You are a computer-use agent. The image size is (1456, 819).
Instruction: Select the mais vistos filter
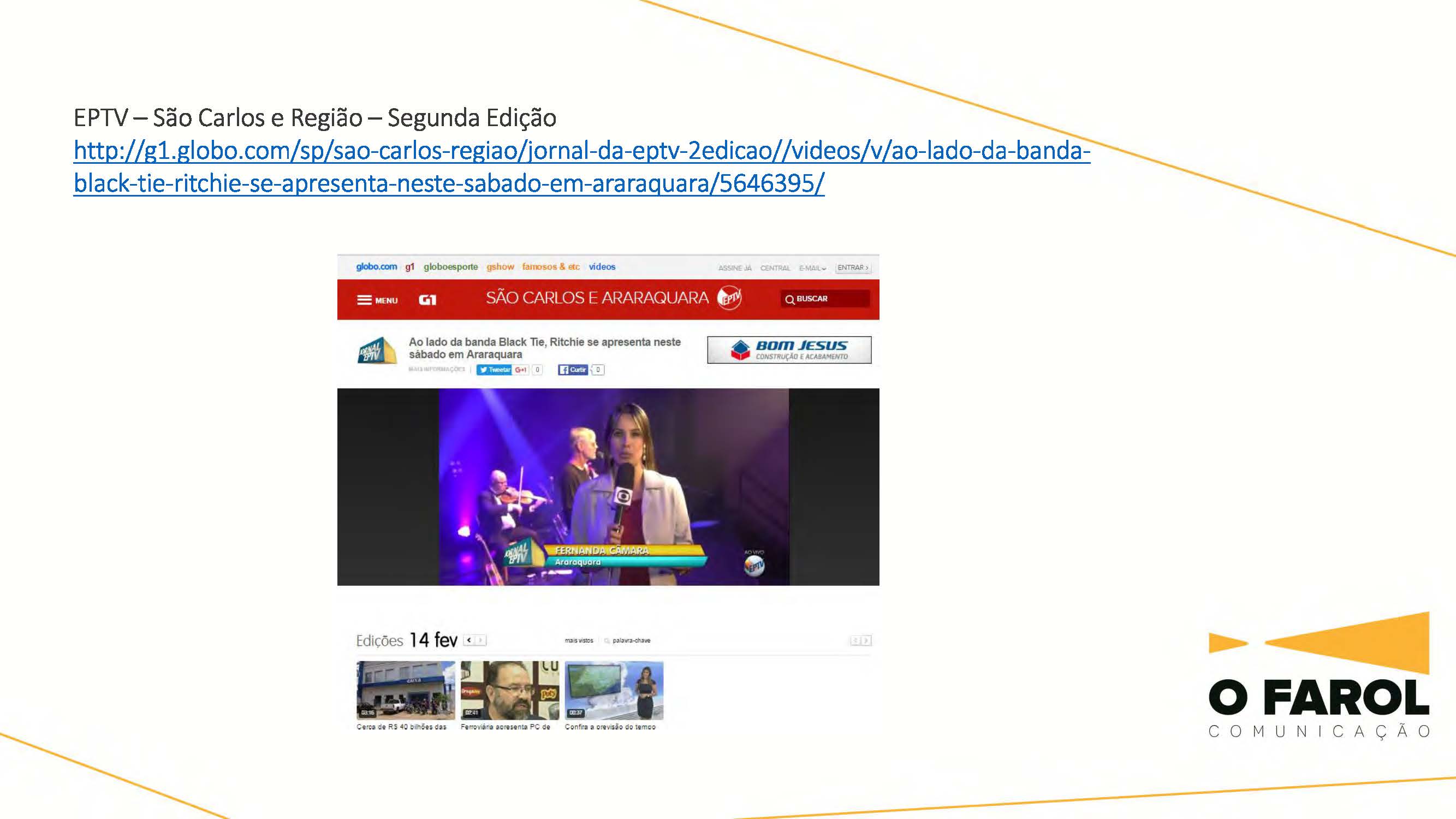coord(579,640)
